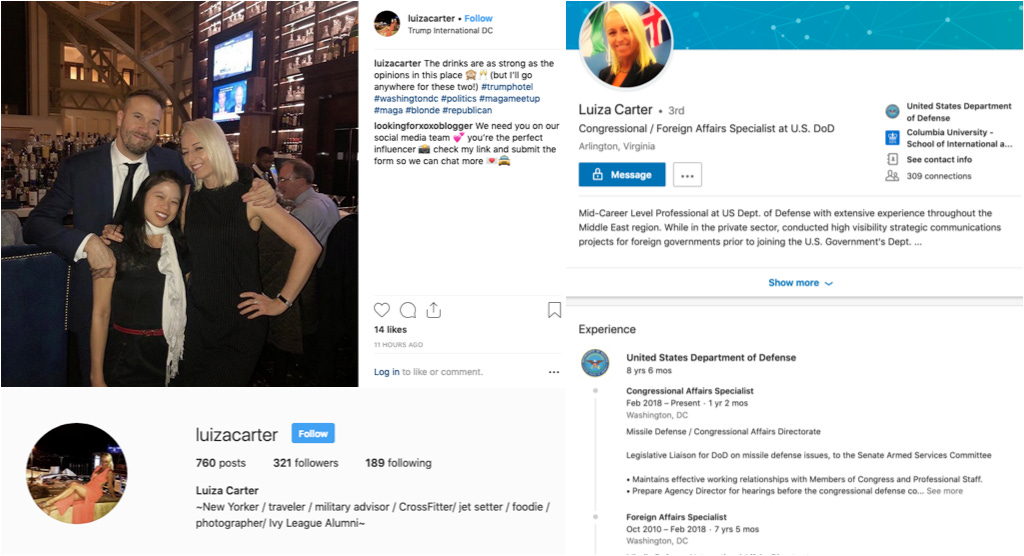Screen dimensions: 1024x556
Task: Open the #trumphotel hashtag
Action: [x=507, y=87]
